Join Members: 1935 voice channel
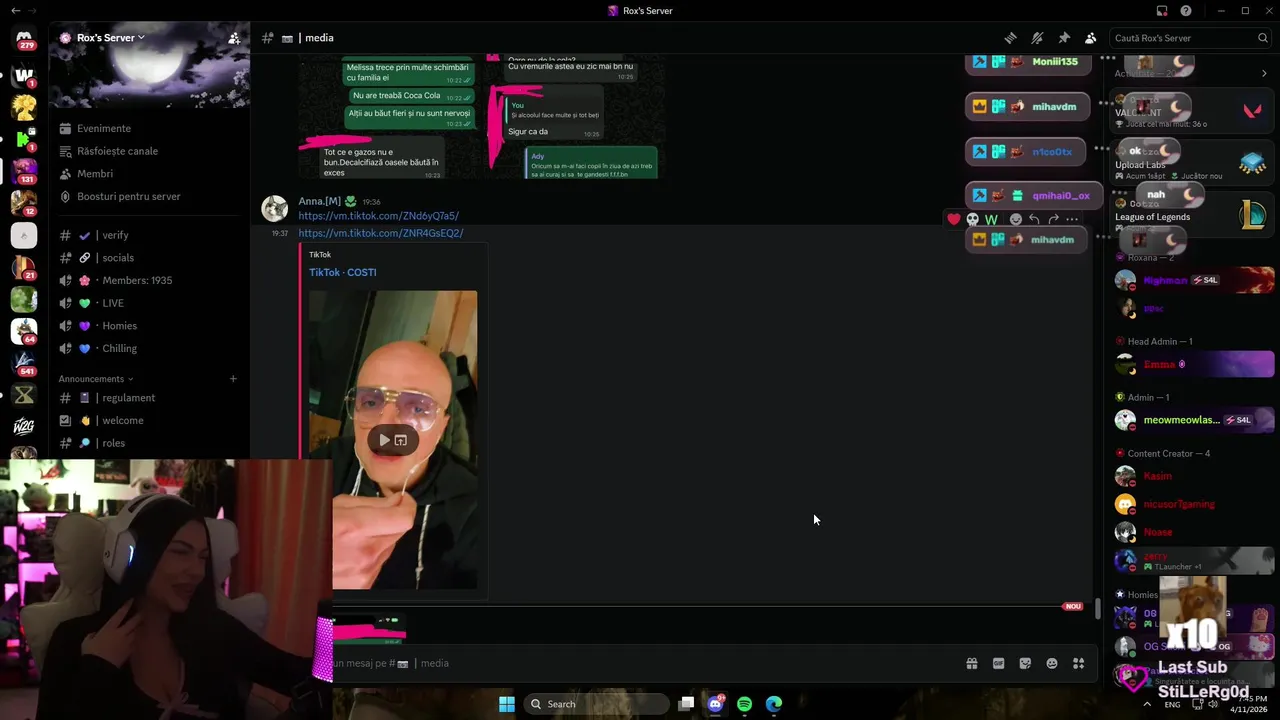The height and width of the screenshot is (720, 1280). point(150,281)
